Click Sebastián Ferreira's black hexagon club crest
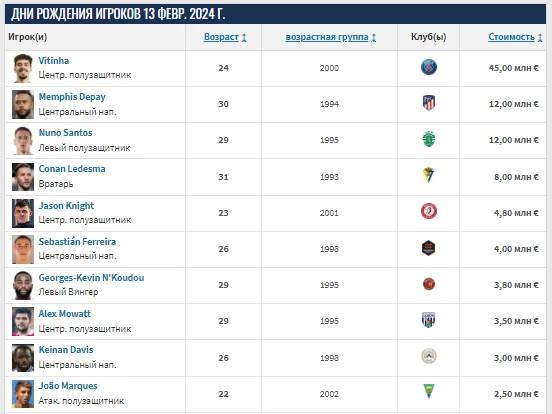Viewport: 552px width, 414px height. 428,248
